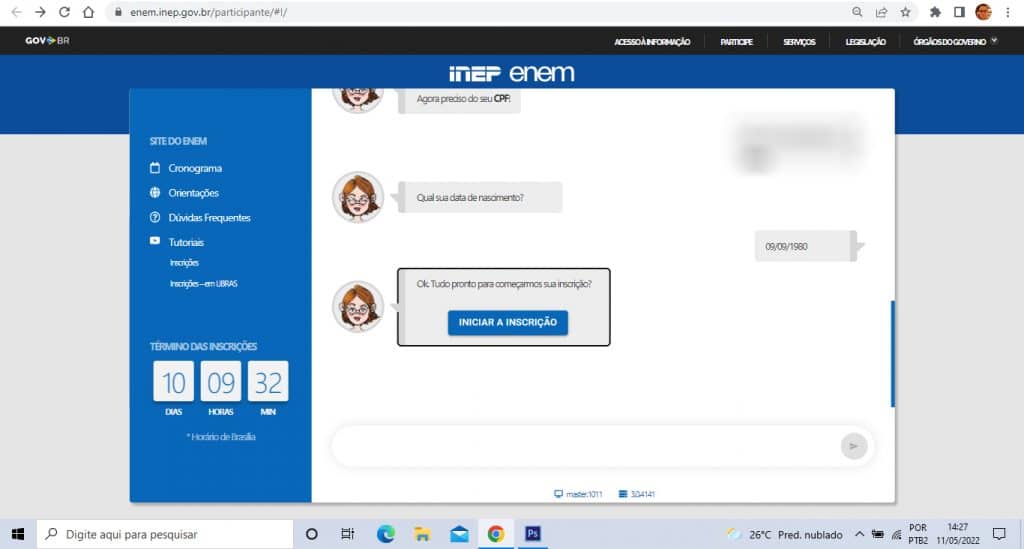
Task: Click the Dúvidas Frequentes question icon
Action: pyautogui.click(x=155, y=217)
